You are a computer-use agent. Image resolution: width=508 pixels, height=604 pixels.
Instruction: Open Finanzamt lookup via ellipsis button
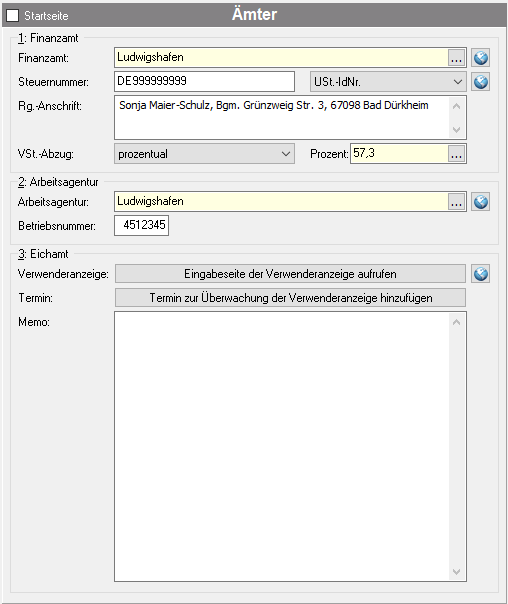(x=456, y=58)
